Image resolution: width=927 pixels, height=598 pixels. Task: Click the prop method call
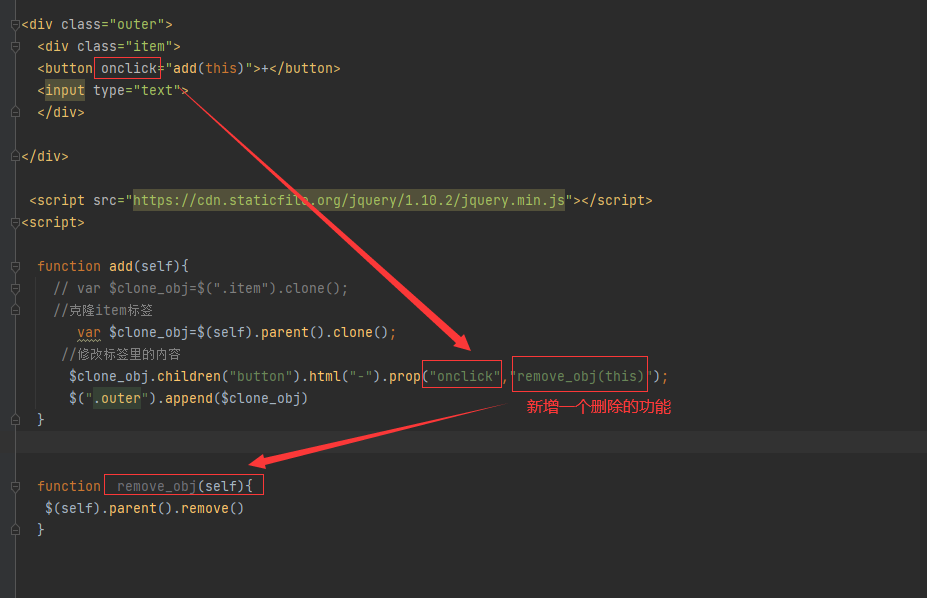[404, 376]
